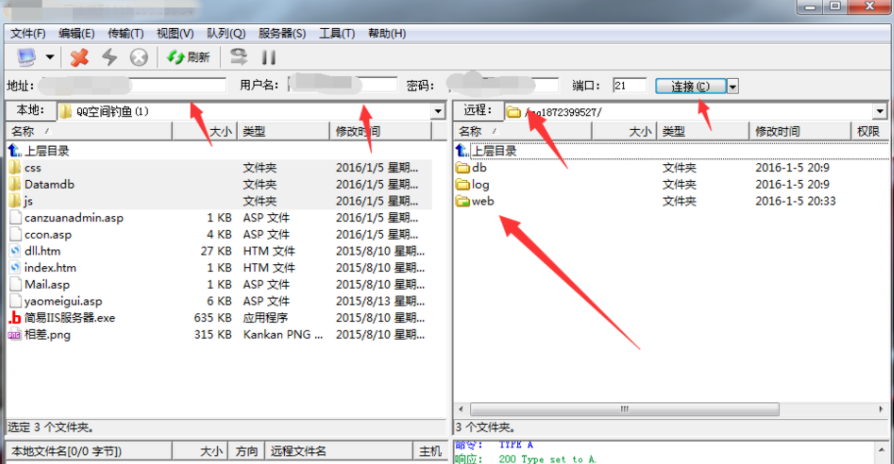This screenshot has height=464, width=894.
Task: Focus the 地址 address input field
Action: tap(132, 86)
